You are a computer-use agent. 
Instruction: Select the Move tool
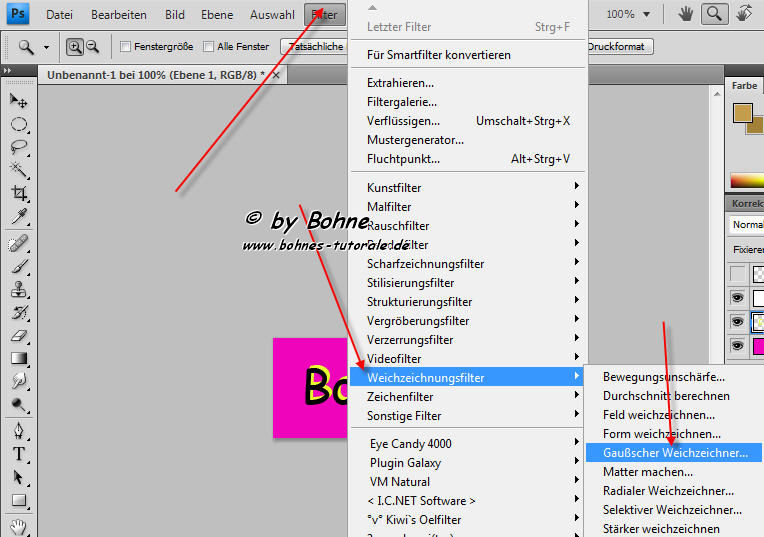(19, 101)
